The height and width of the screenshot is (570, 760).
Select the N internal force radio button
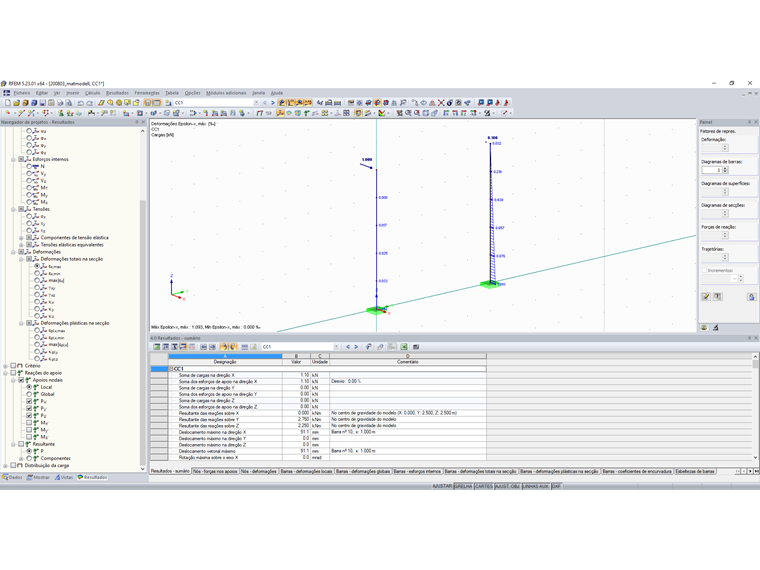[29, 166]
